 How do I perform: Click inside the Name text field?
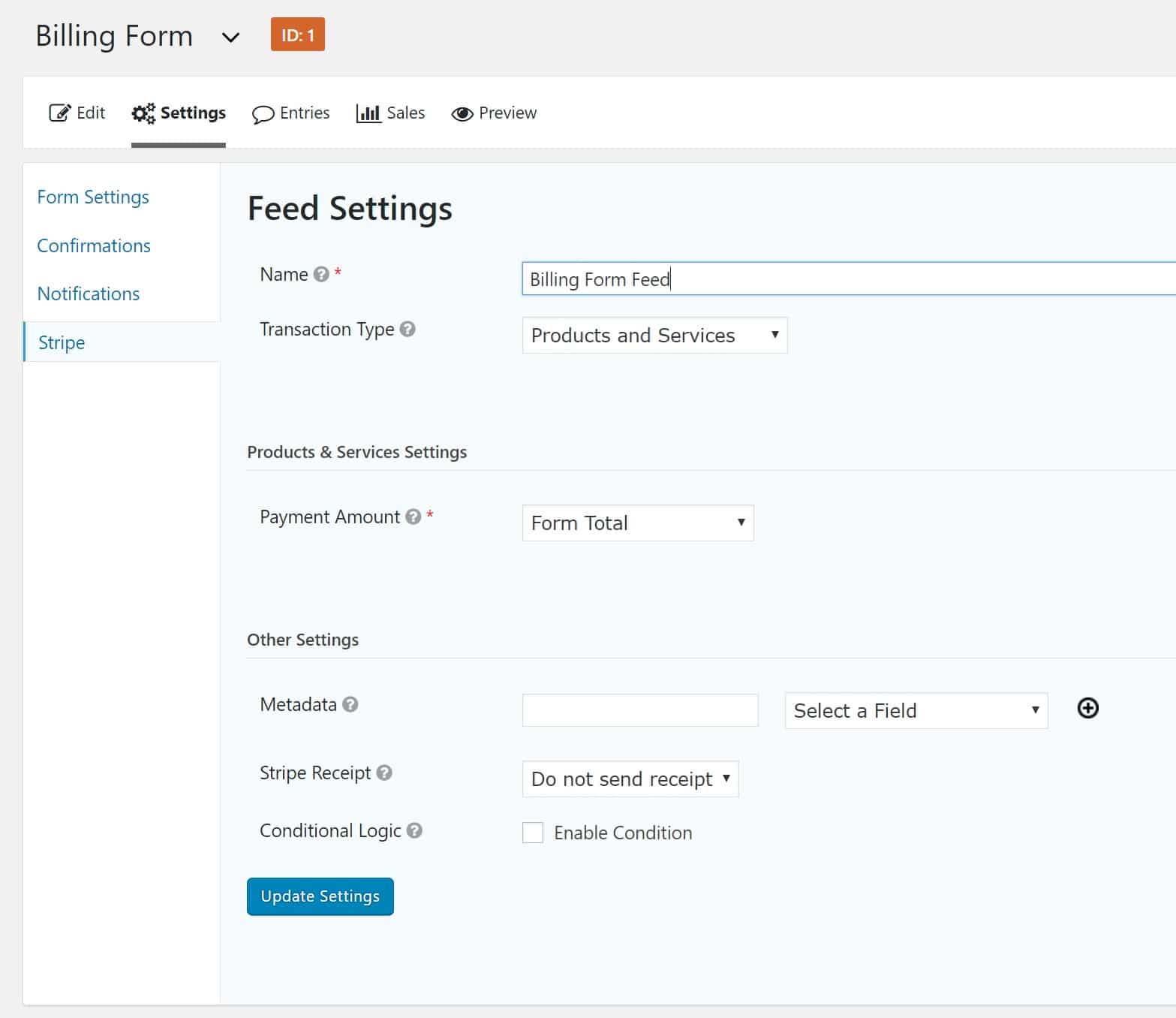pos(750,279)
